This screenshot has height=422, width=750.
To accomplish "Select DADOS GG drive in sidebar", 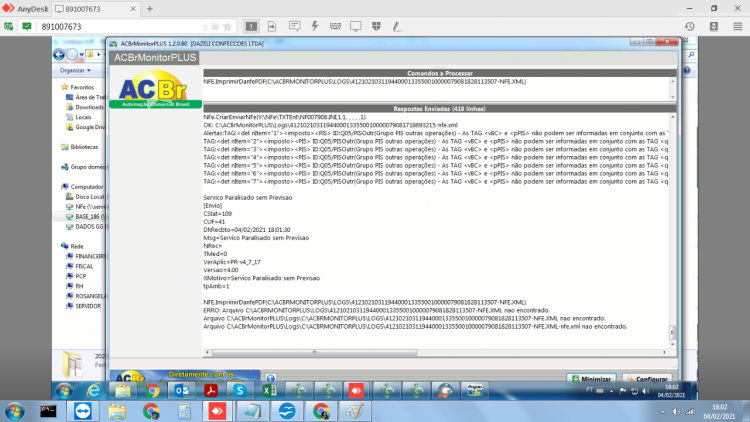I will coord(89,226).
